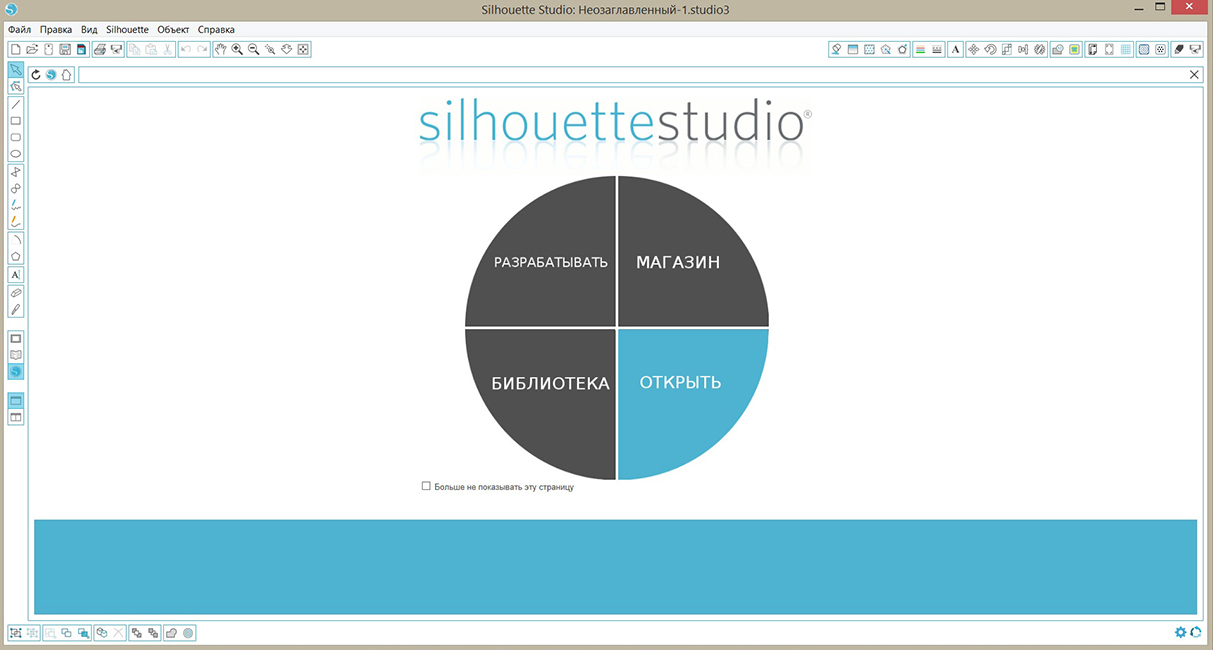Viewport: 1213px width, 650px height.
Task: Open the Text Style panel icon
Action: coord(955,49)
